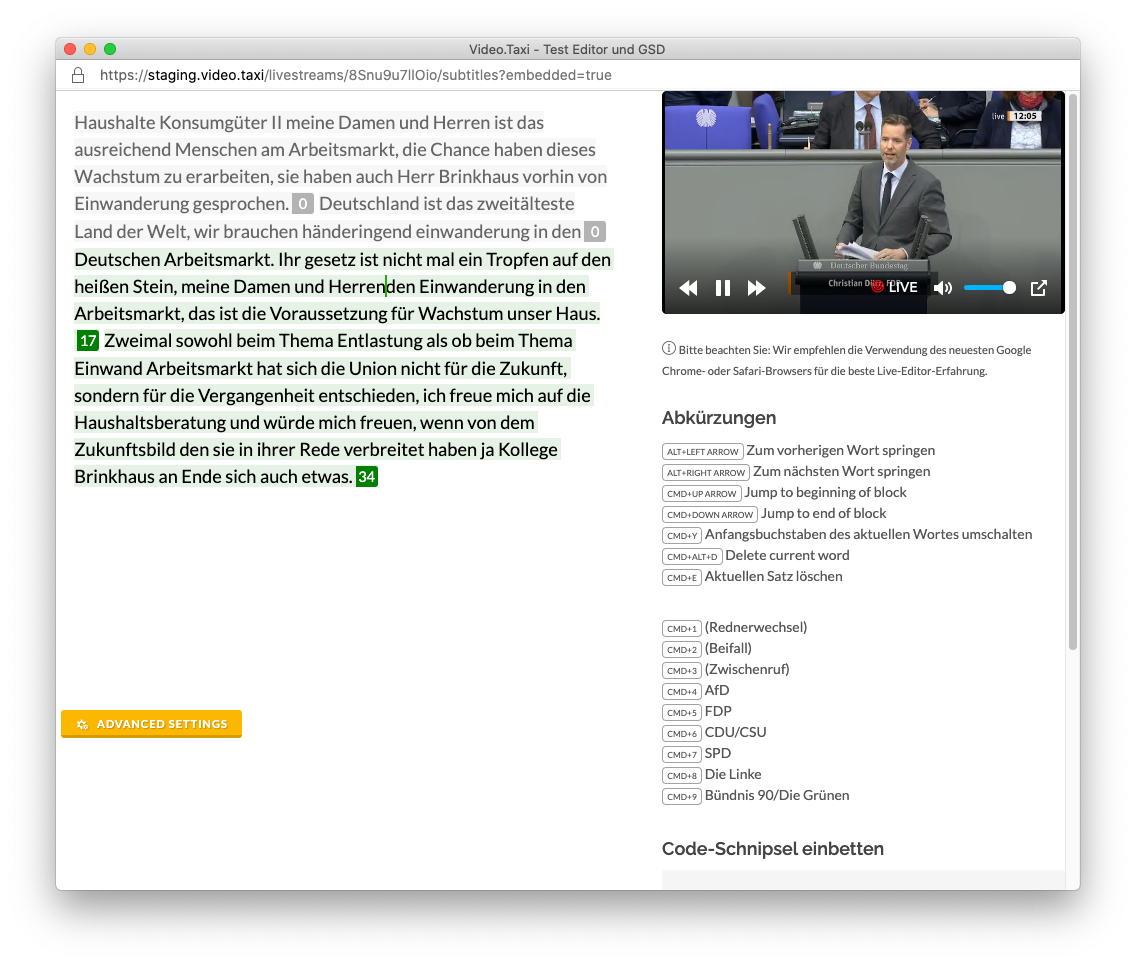Click the CMD+Y shortcut key
This screenshot has width=1136, height=964.
[x=682, y=535]
